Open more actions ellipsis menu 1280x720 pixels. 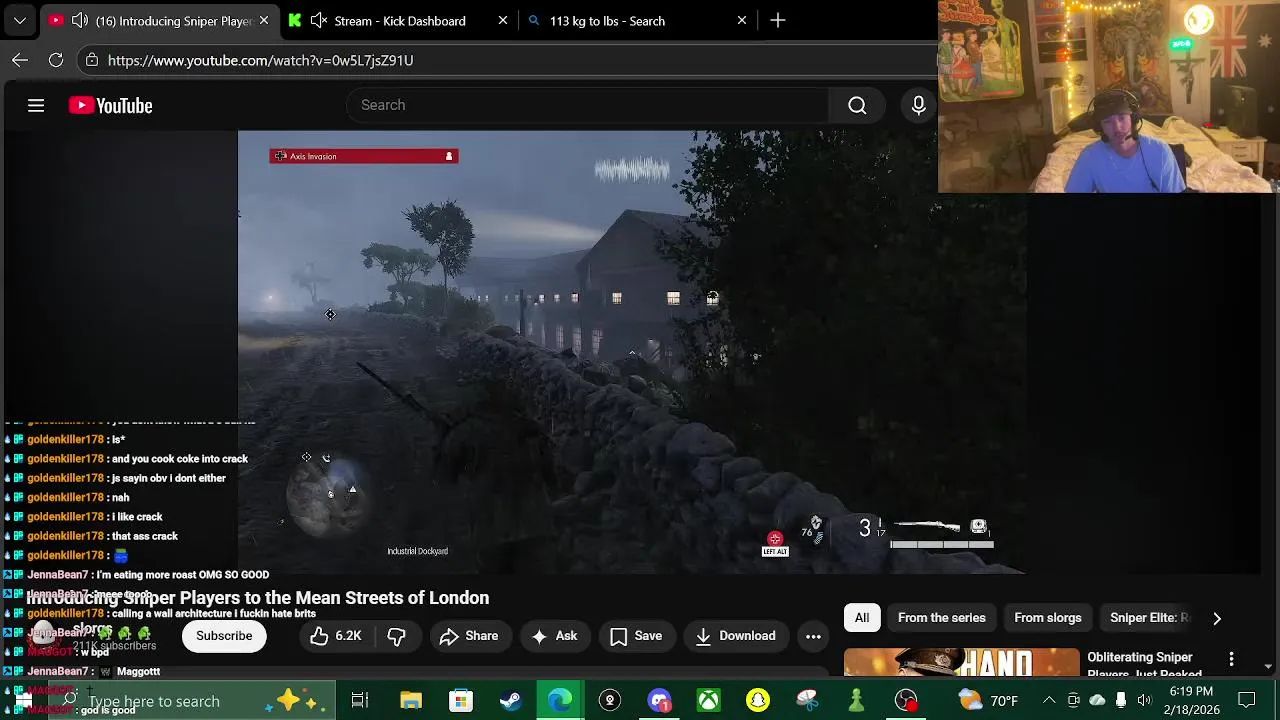(813, 636)
